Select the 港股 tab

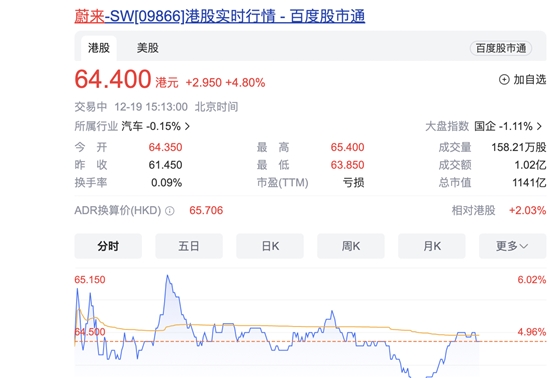click(x=99, y=48)
